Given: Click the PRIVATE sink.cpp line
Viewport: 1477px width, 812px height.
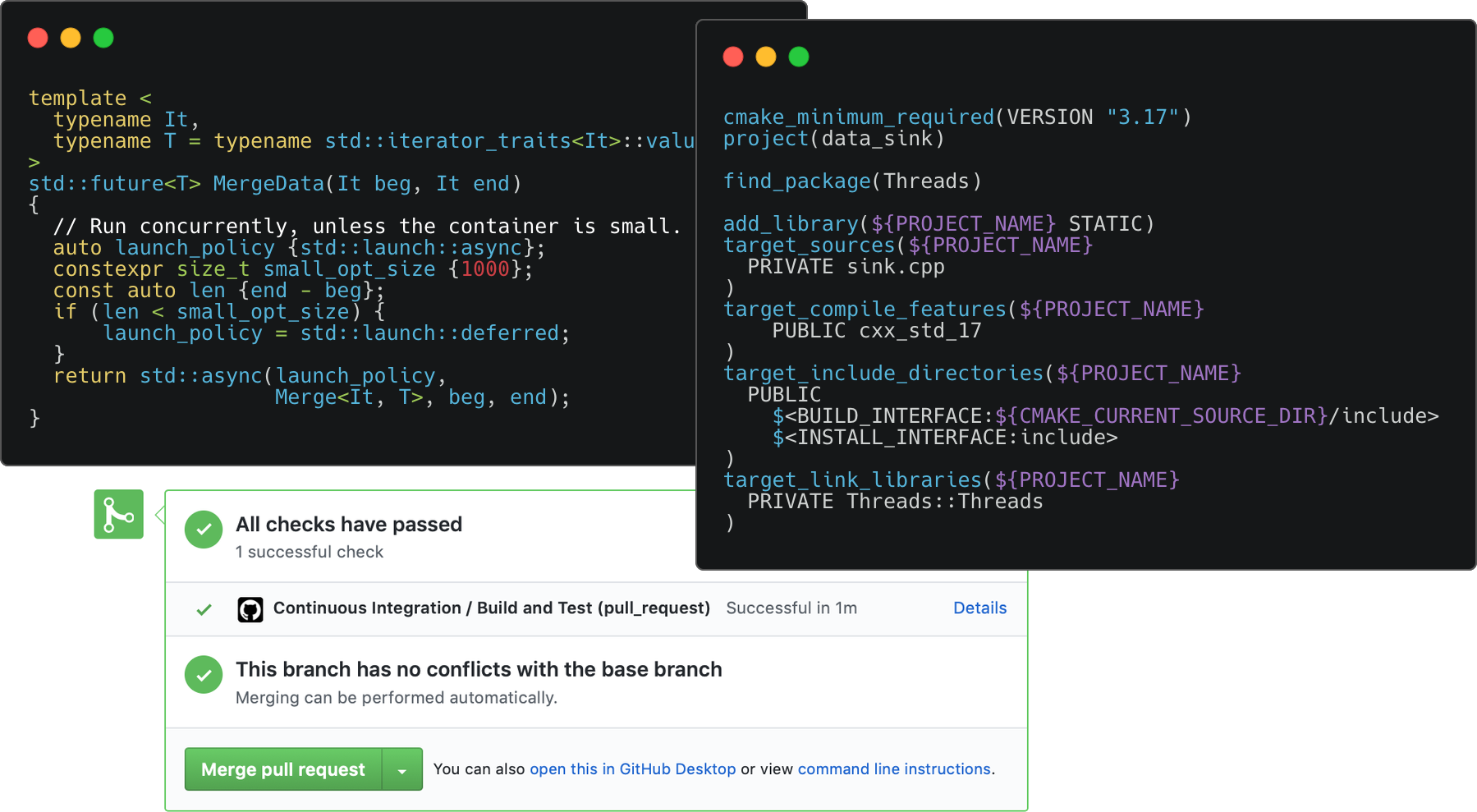Looking at the screenshot, I should (x=845, y=266).
